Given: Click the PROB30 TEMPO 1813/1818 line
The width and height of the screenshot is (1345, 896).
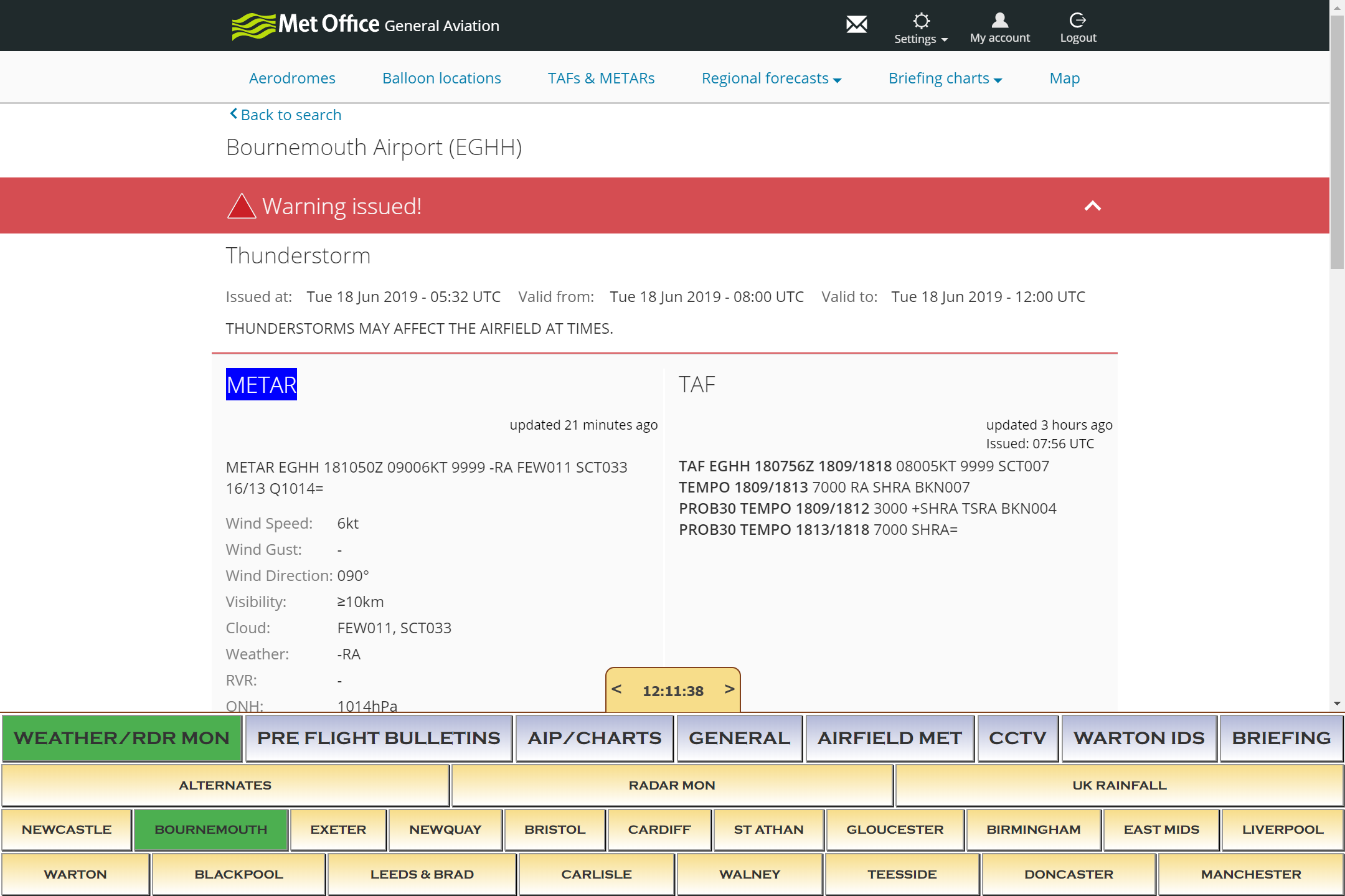Looking at the screenshot, I should [818, 530].
